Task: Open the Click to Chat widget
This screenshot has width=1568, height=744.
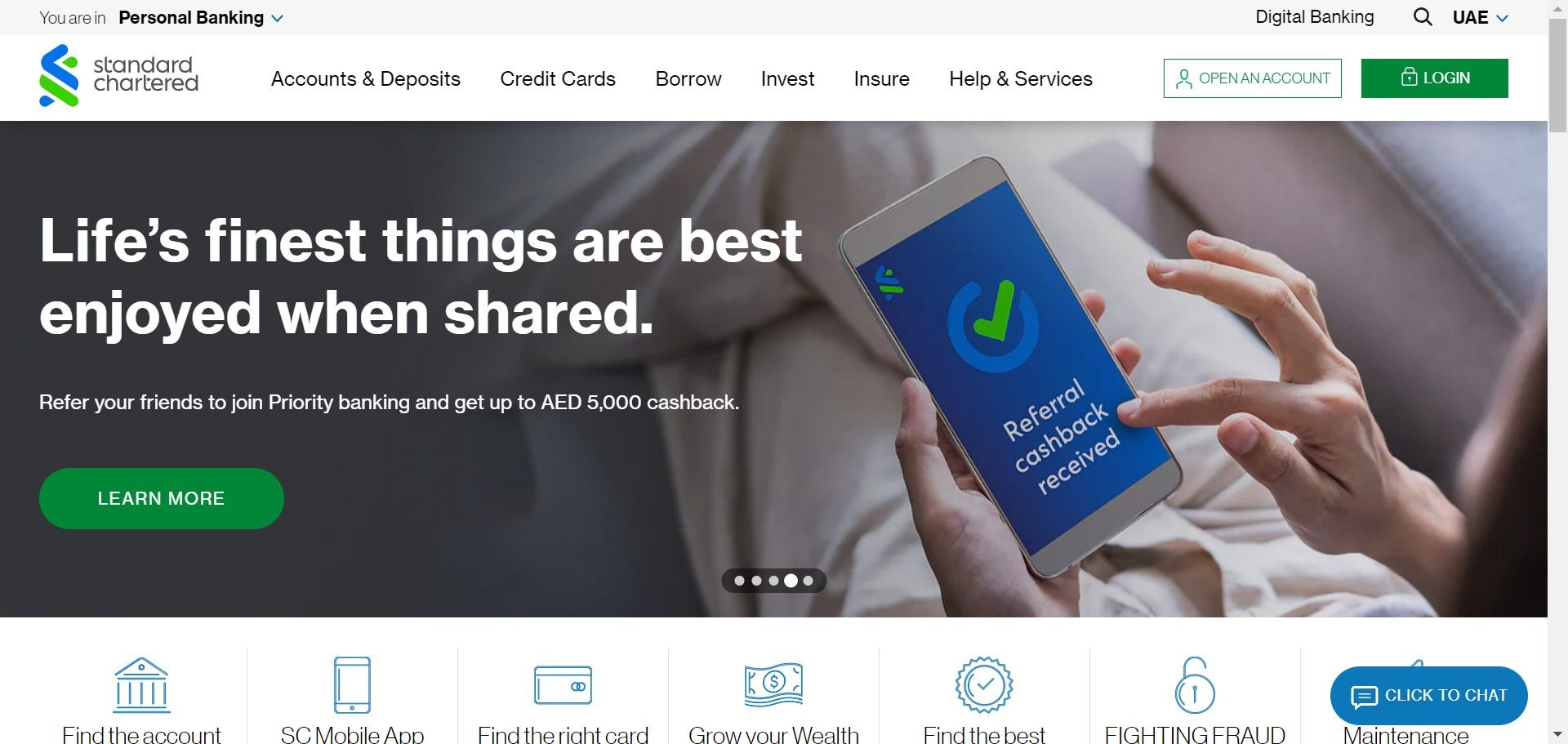Action: point(1429,696)
